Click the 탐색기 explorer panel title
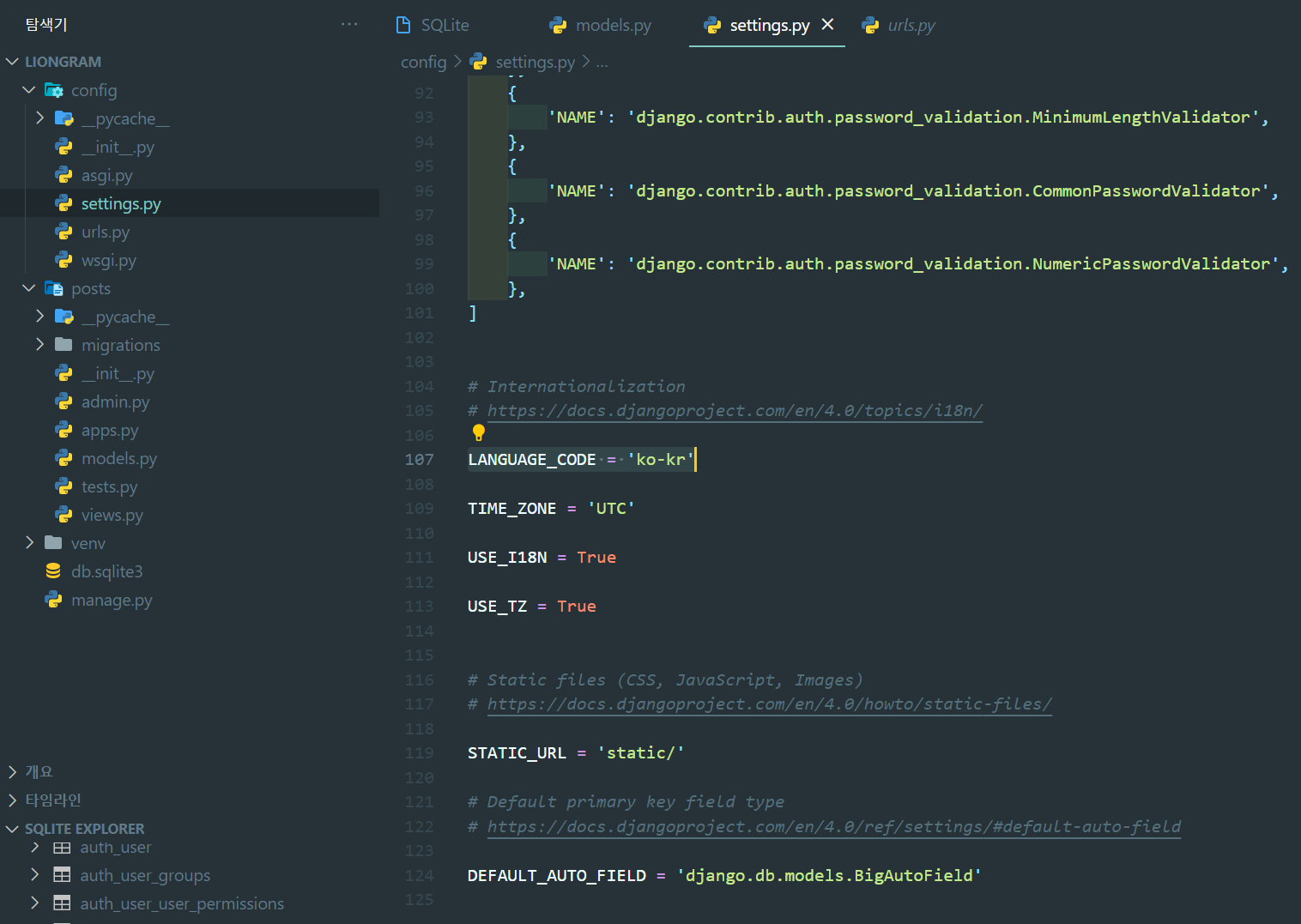 tap(45, 24)
